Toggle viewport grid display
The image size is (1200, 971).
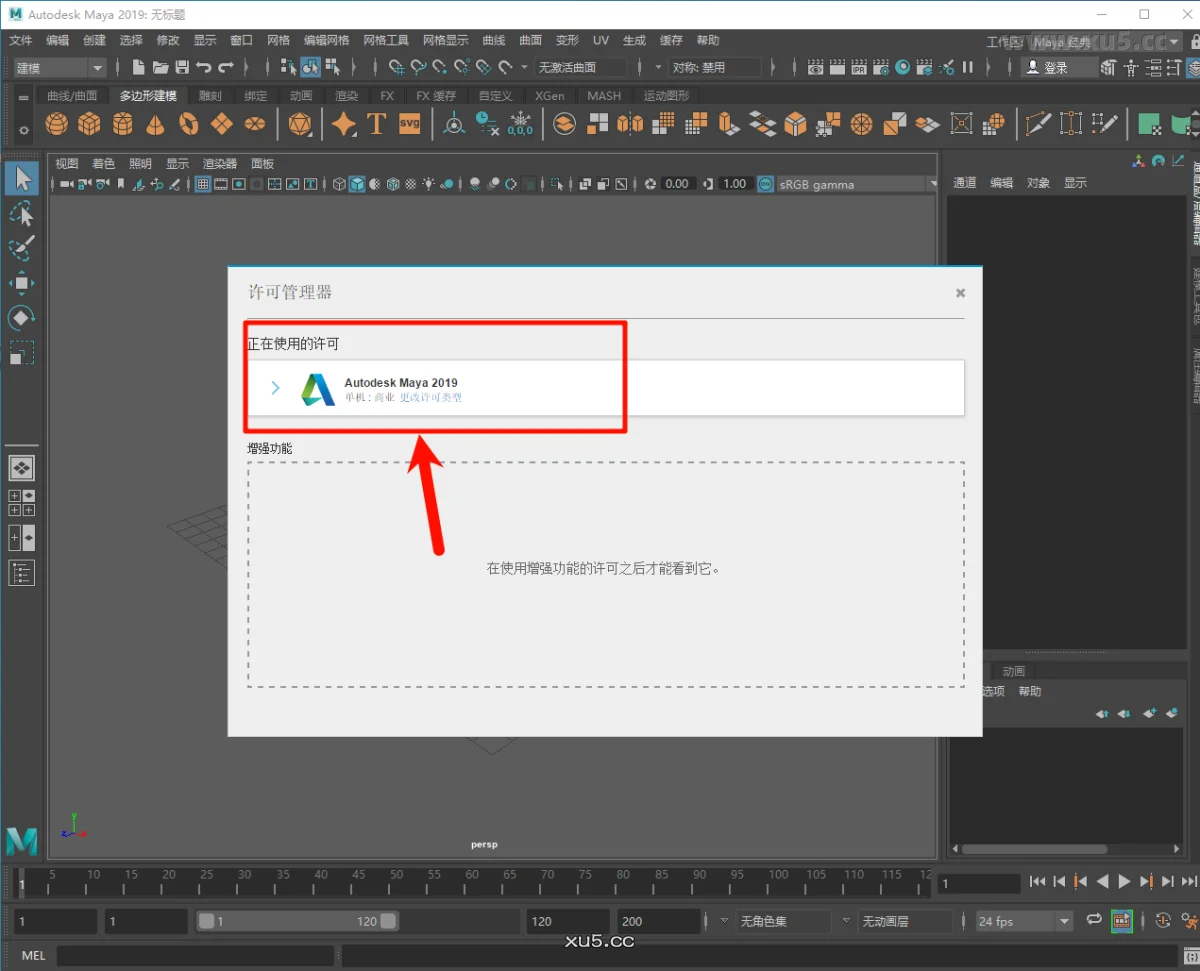click(x=203, y=184)
